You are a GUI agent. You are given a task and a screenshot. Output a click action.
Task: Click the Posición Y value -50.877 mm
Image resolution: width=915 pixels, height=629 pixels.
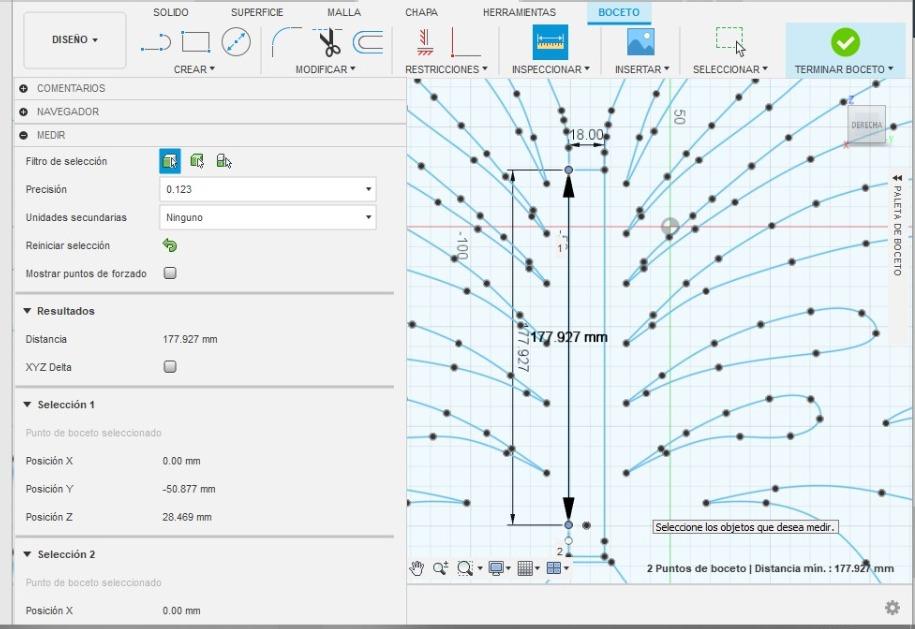(x=188, y=489)
